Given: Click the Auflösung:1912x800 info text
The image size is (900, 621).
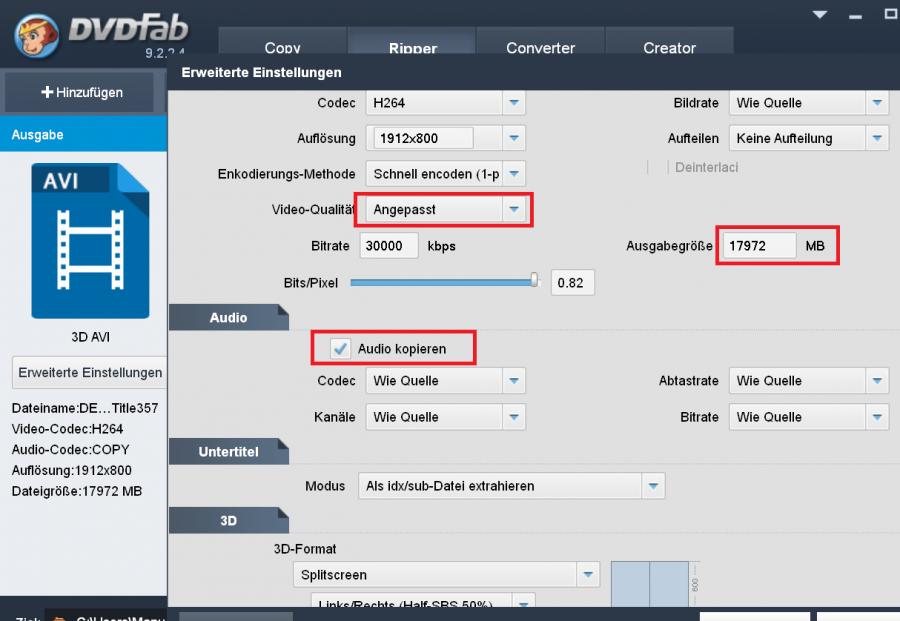Looking at the screenshot, I should pos(71,470).
